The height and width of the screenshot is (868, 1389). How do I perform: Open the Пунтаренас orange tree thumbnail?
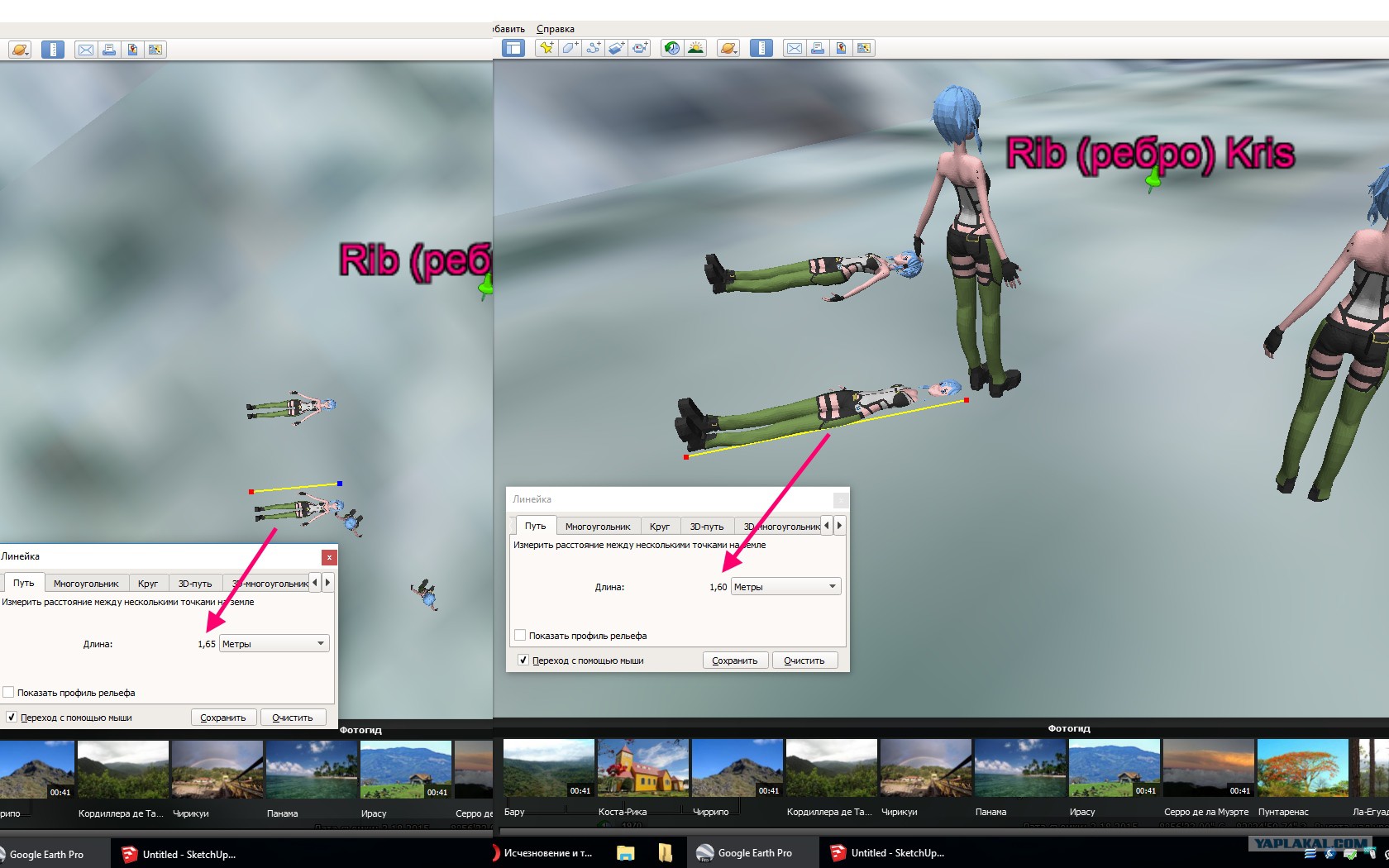click(1303, 769)
